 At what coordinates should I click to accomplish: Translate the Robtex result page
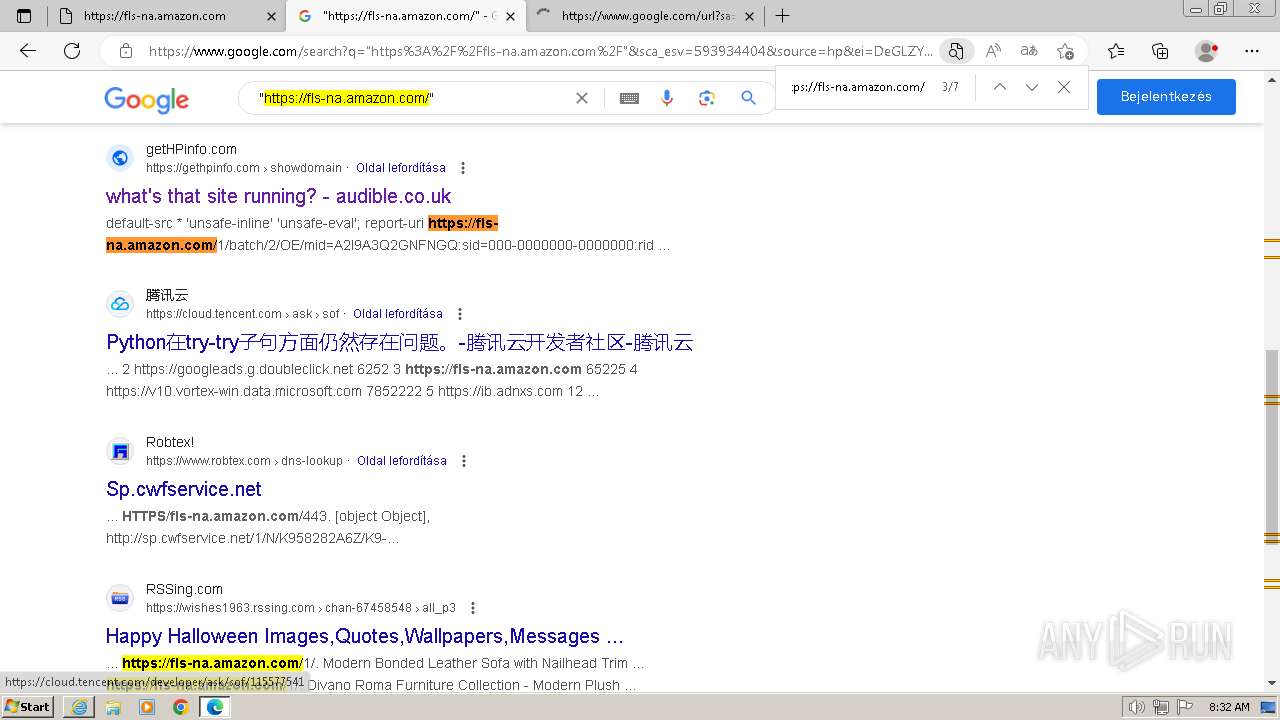point(402,461)
